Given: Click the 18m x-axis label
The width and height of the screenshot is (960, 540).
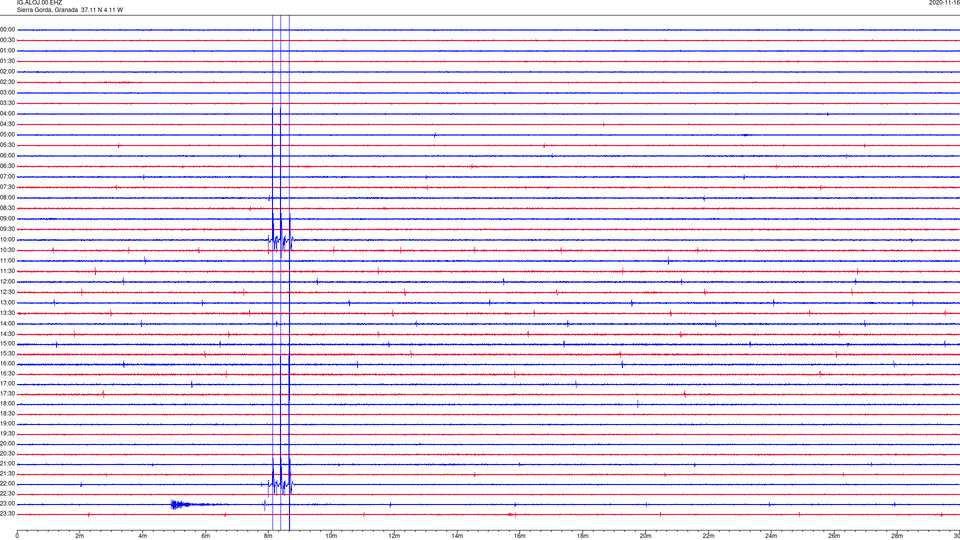Looking at the screenshot, I should 583,536.
